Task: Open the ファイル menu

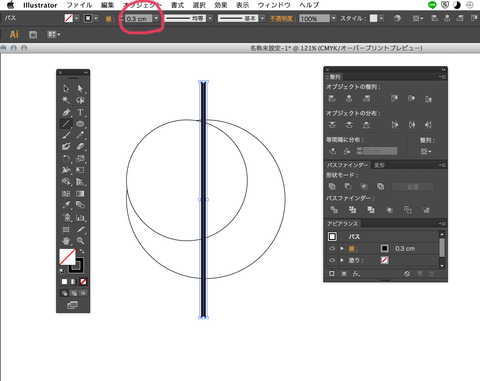Action: click(x=79, y=5)
